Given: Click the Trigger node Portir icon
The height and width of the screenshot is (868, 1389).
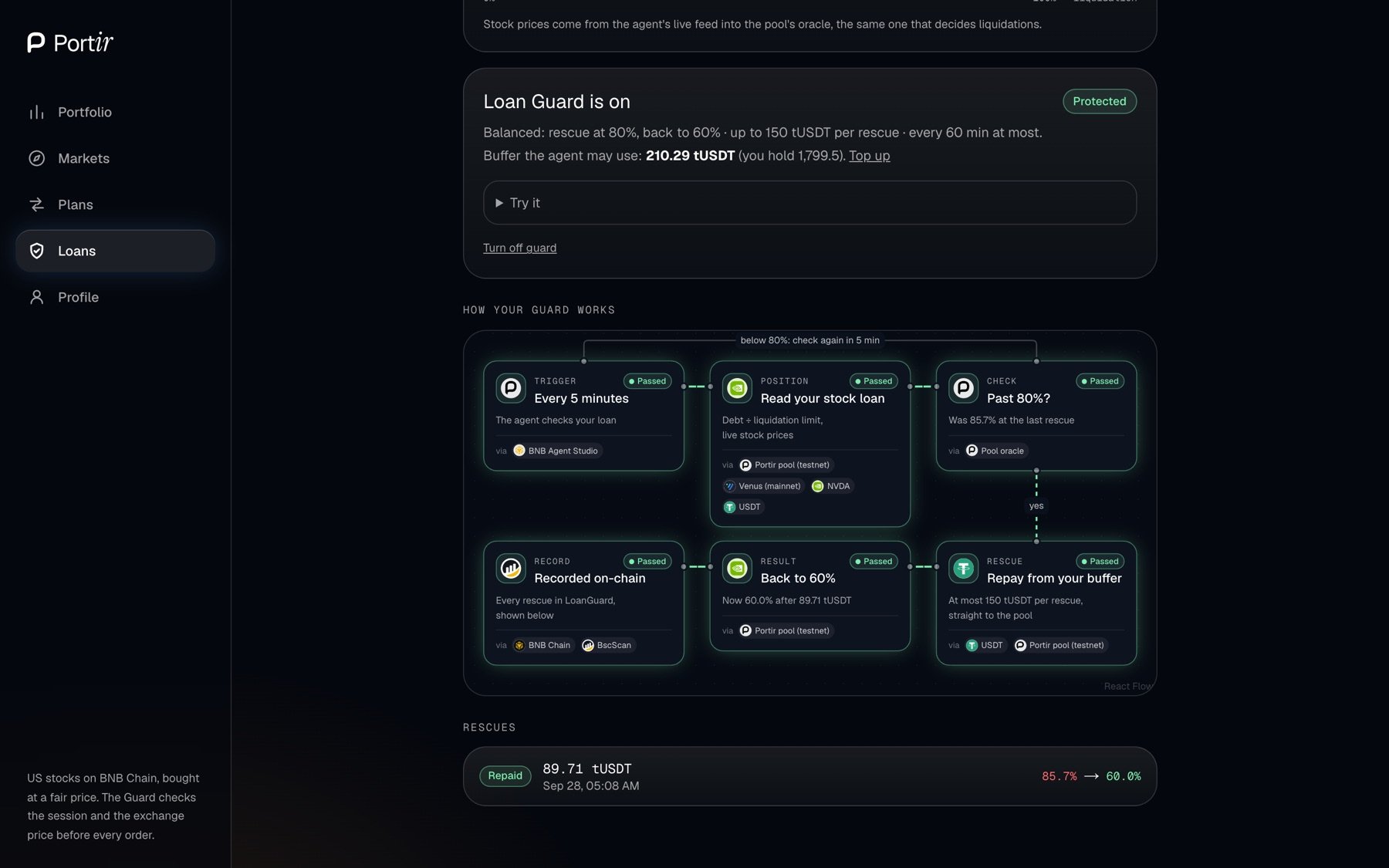Looking at the screenshot, I should click(511, 388).
